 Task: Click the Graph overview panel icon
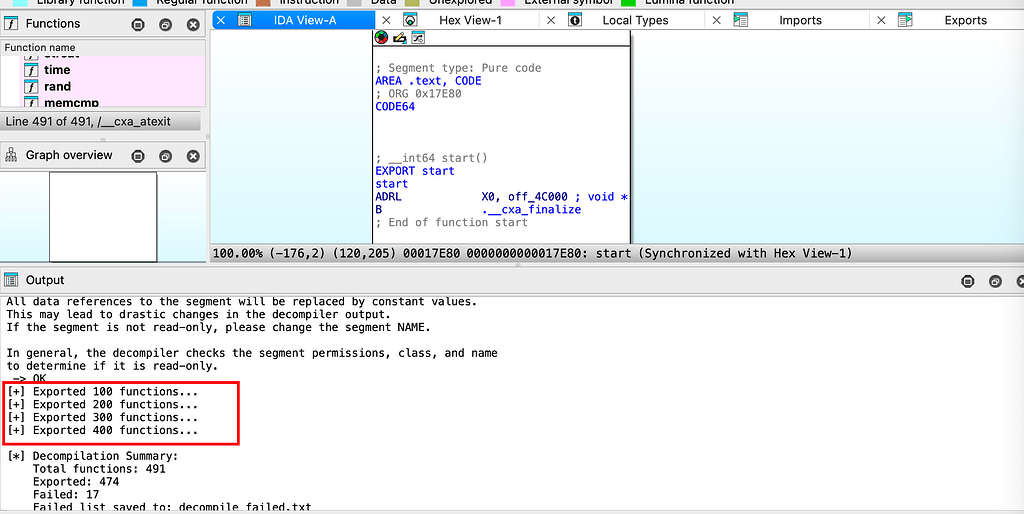11,155
